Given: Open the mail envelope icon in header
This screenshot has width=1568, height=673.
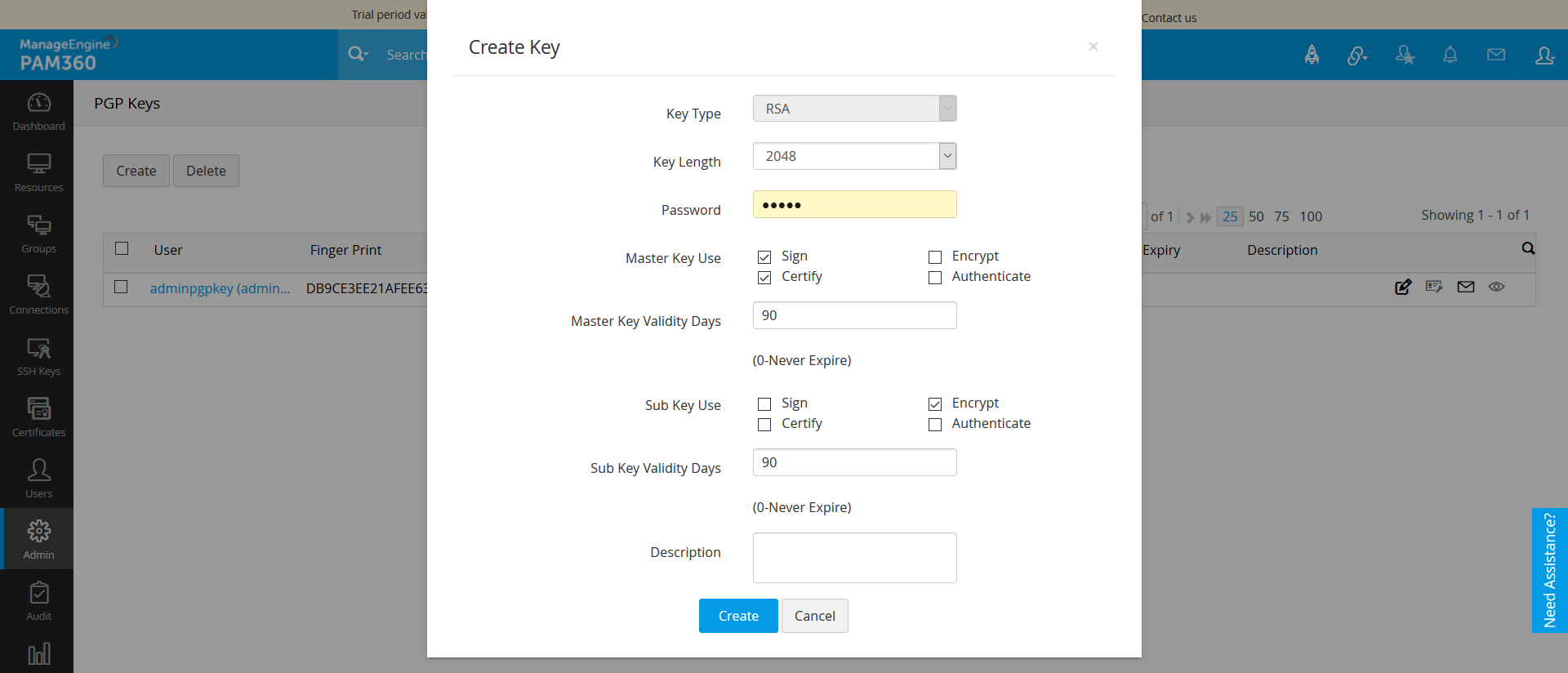Looking at the screenshot, I should pos(1495,55).
